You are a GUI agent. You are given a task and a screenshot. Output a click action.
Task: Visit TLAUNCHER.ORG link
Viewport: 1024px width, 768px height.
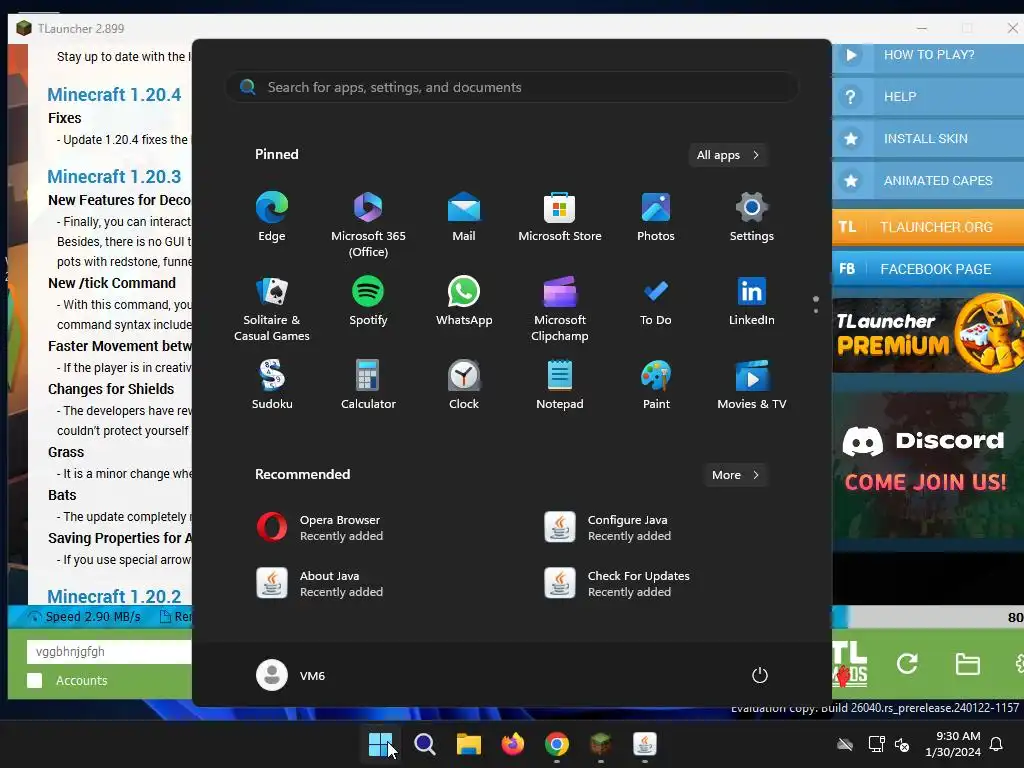928,227
